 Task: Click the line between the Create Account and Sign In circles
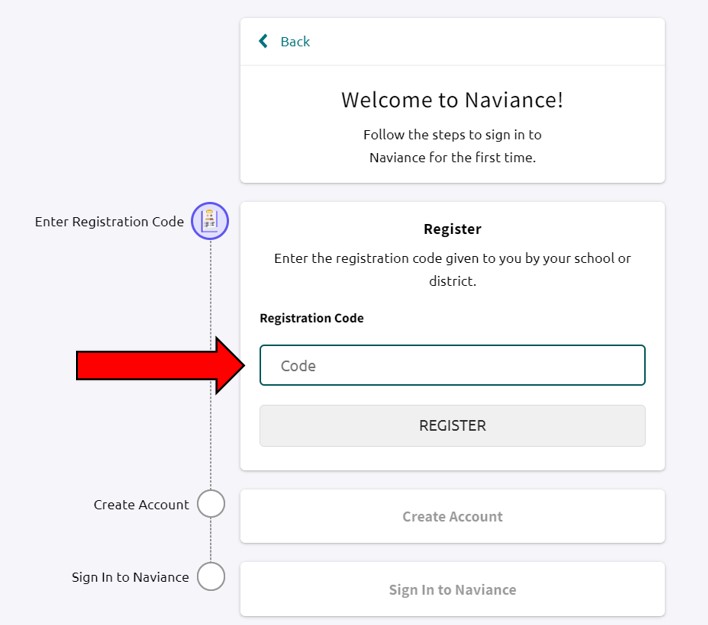(210, 540)
